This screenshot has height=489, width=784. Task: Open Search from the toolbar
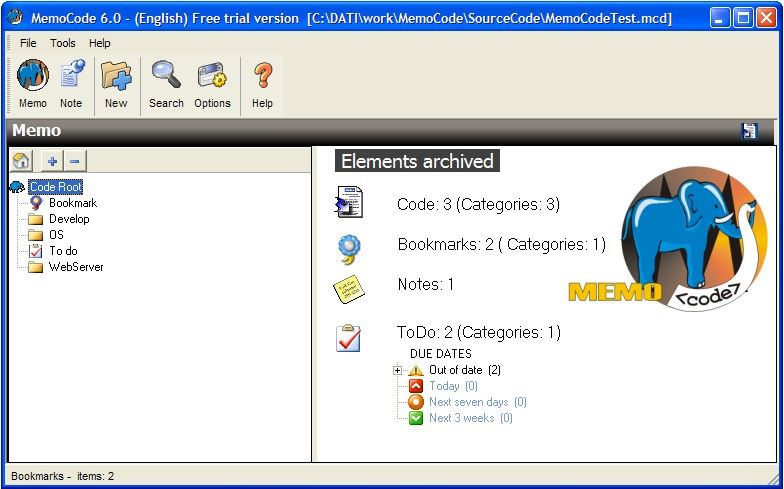(x=166, y=84)
